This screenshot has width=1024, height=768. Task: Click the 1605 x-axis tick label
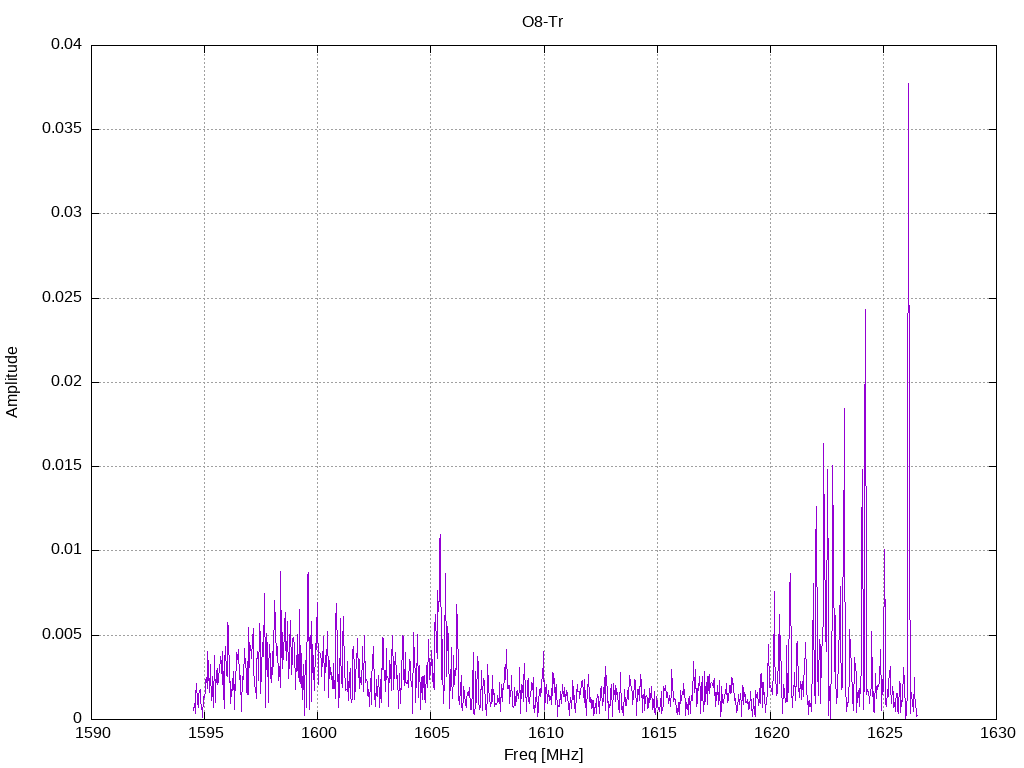tap(430, 733)
